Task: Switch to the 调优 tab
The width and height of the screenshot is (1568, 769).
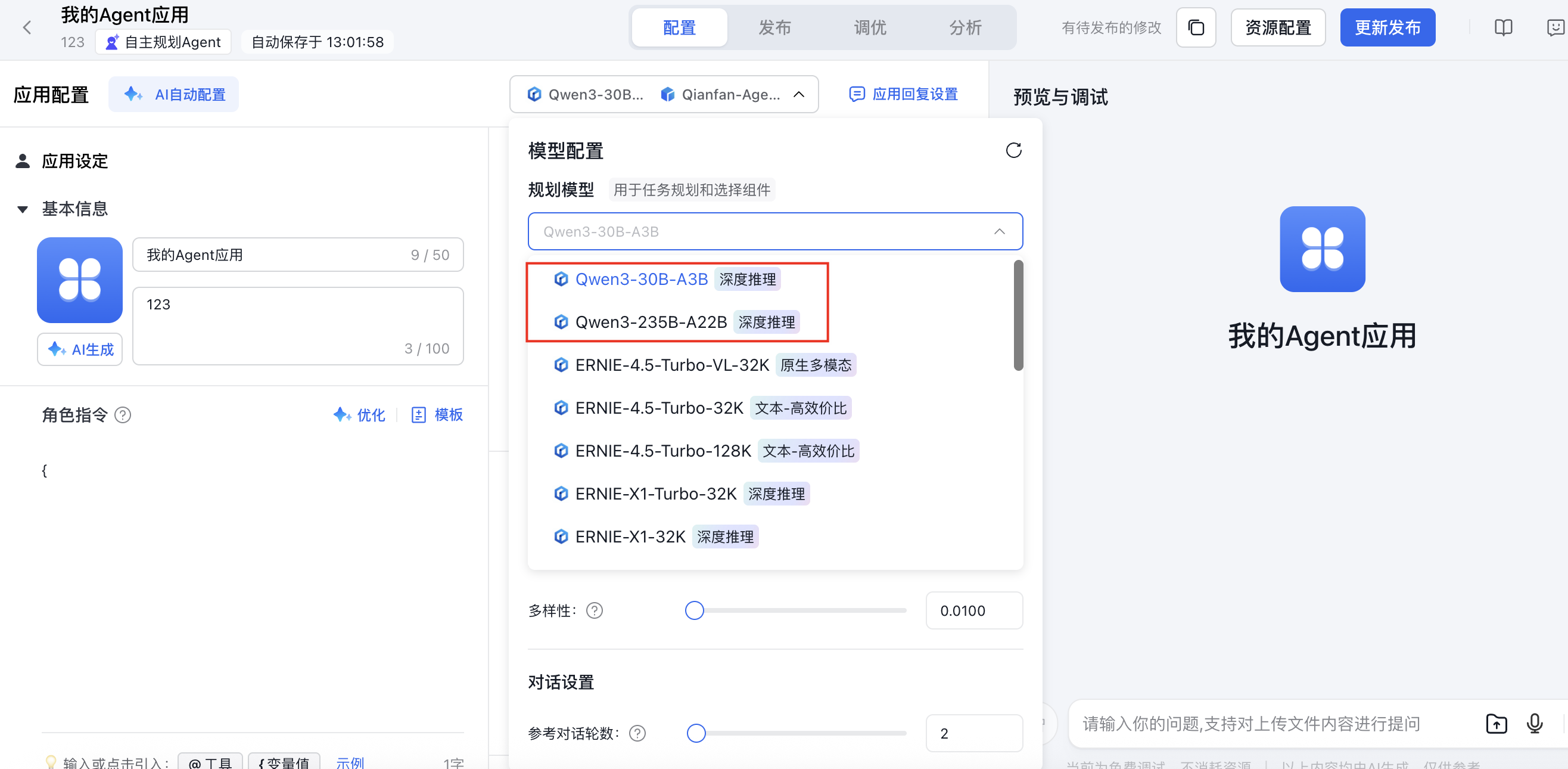Action: click(x=870, y=27)
